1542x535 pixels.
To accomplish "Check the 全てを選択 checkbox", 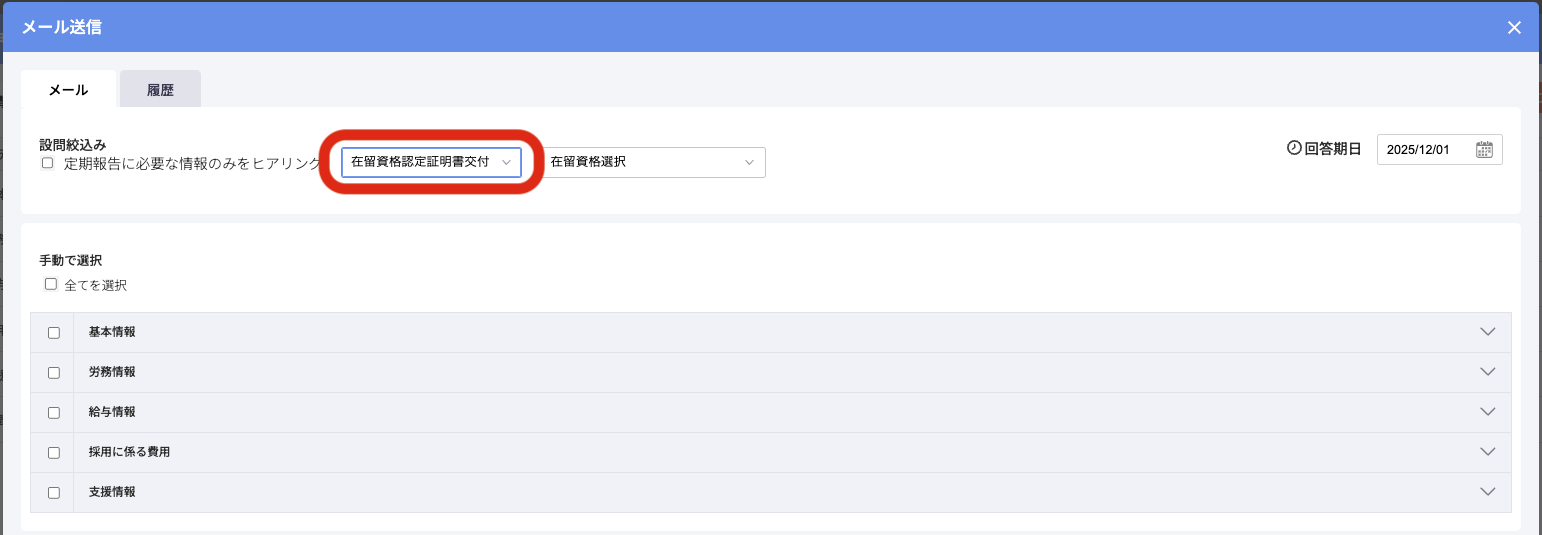I will click(51, 284).
